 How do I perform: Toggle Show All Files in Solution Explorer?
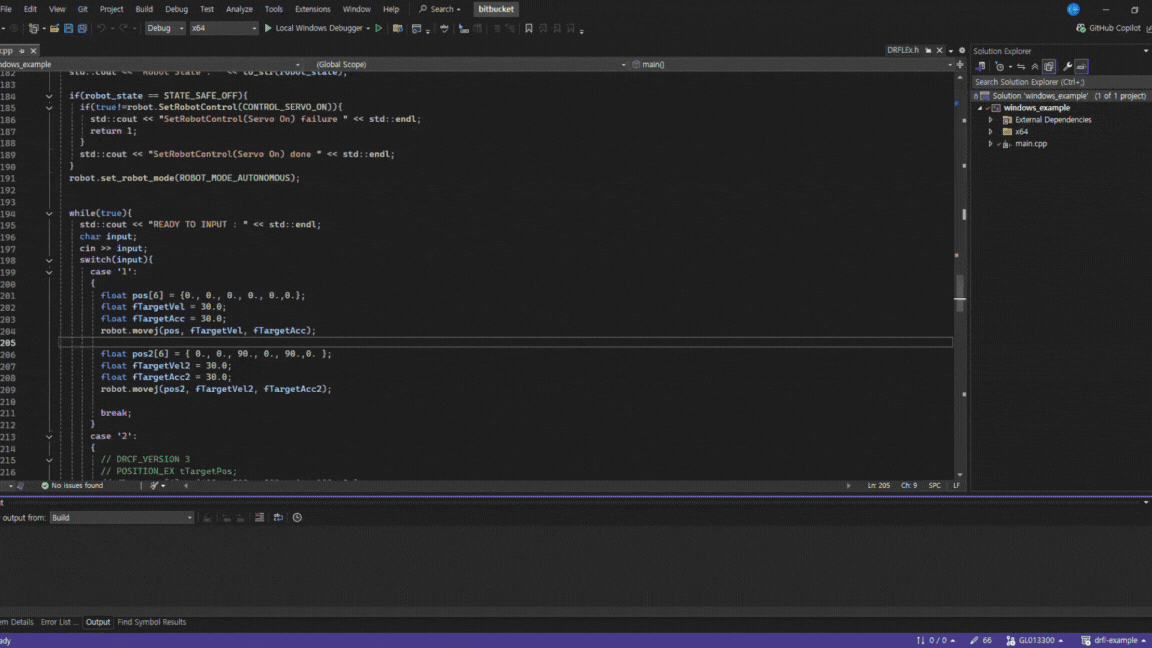(x=1048, y=67)
